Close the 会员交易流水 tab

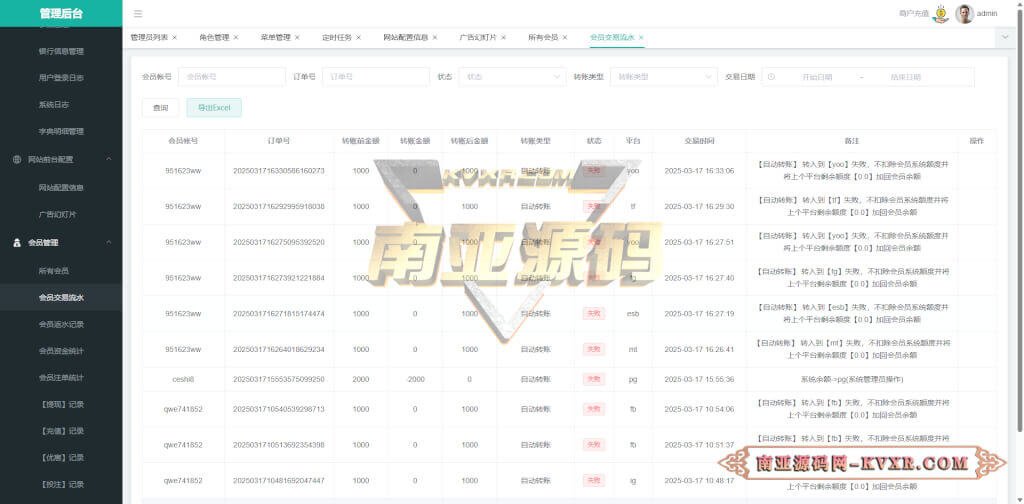pos(641,37)
